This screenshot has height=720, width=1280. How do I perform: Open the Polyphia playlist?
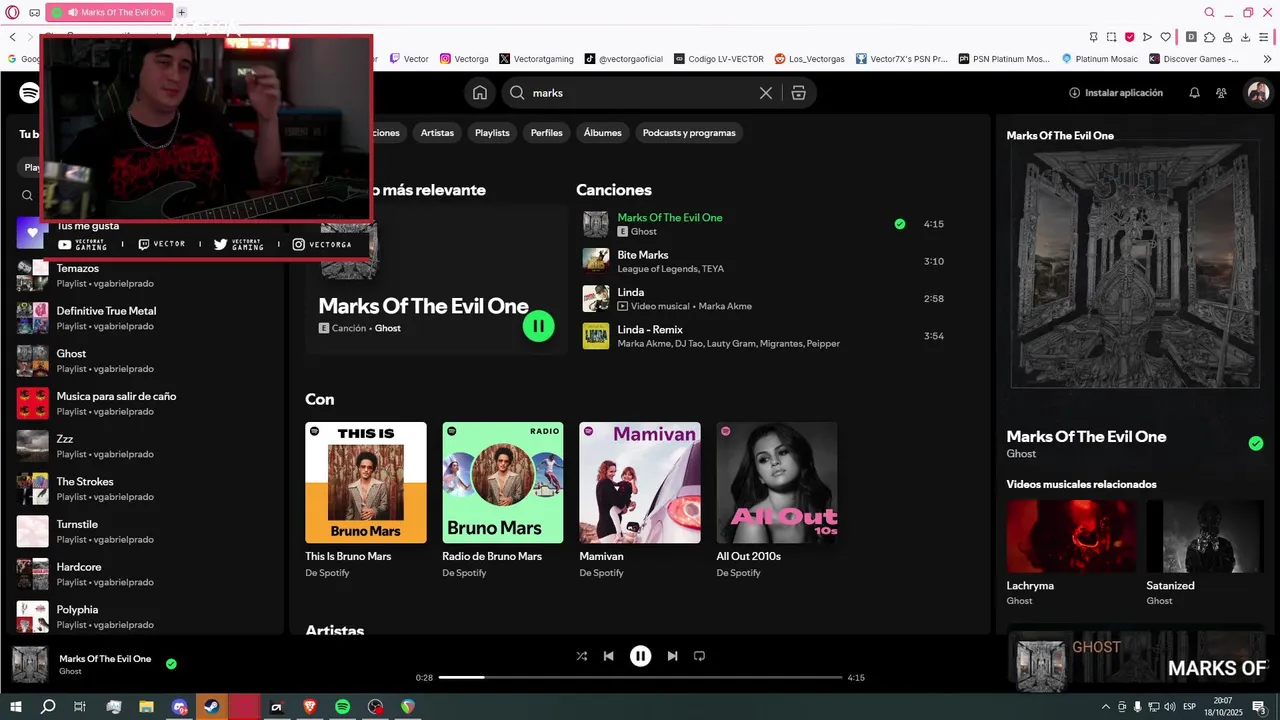(x=145, y=617)
